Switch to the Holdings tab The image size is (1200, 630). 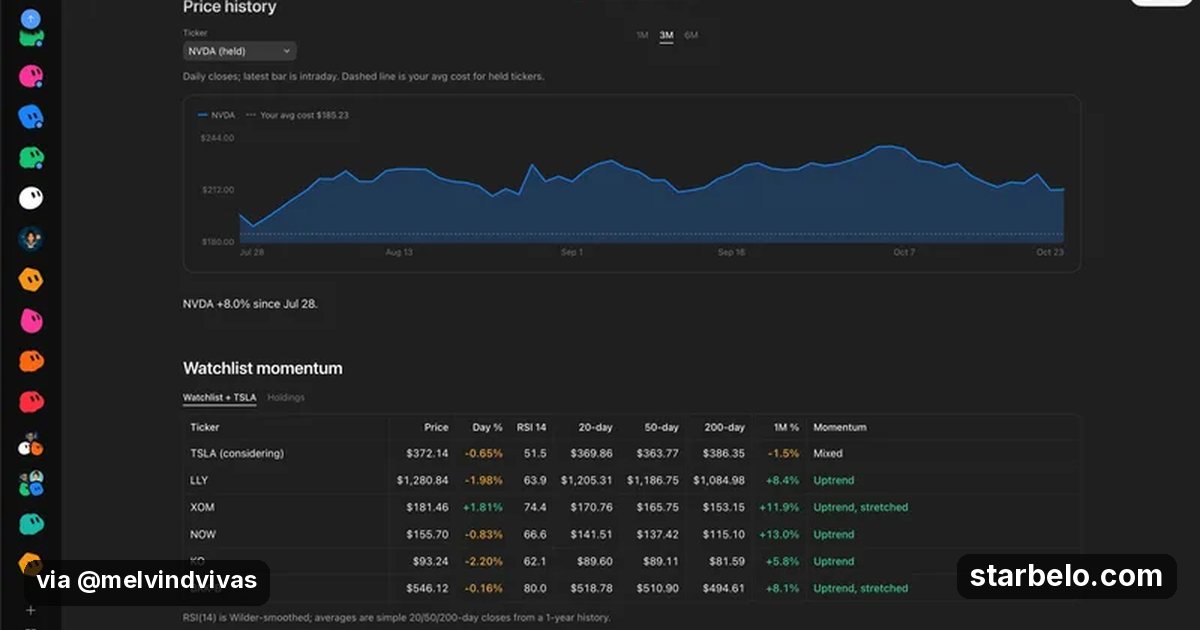coord(286,397)
